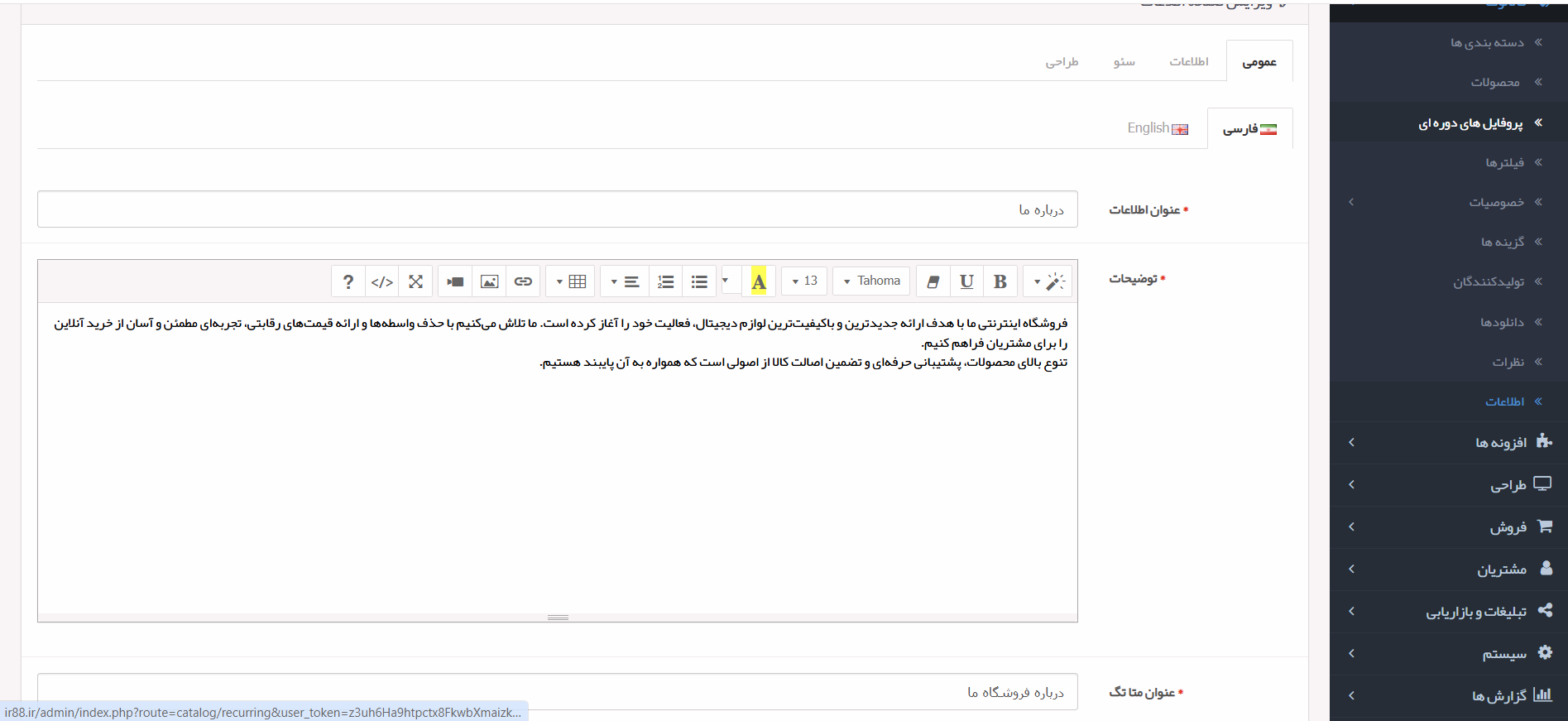Open the text color dropdown arrow
The image size is (1568, 721).
pyautogui.click(x=726, y=281)
